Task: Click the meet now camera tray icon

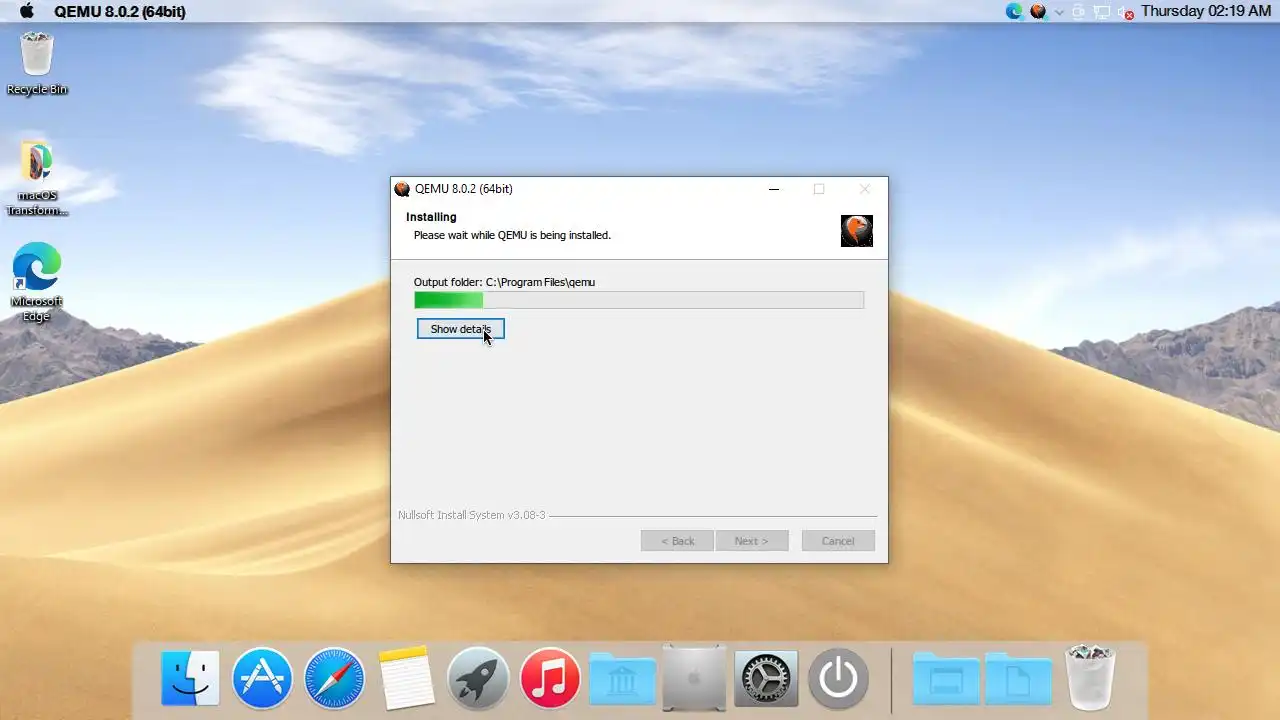Action: point(1078,12)
